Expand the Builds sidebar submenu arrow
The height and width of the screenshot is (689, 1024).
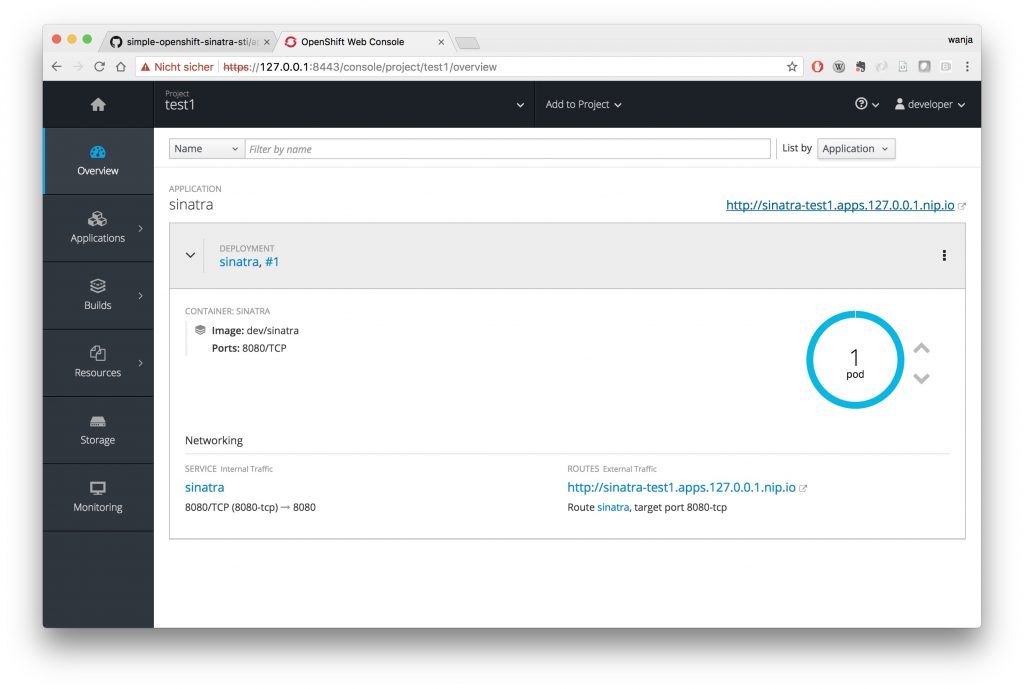click(x=140, y=295)
